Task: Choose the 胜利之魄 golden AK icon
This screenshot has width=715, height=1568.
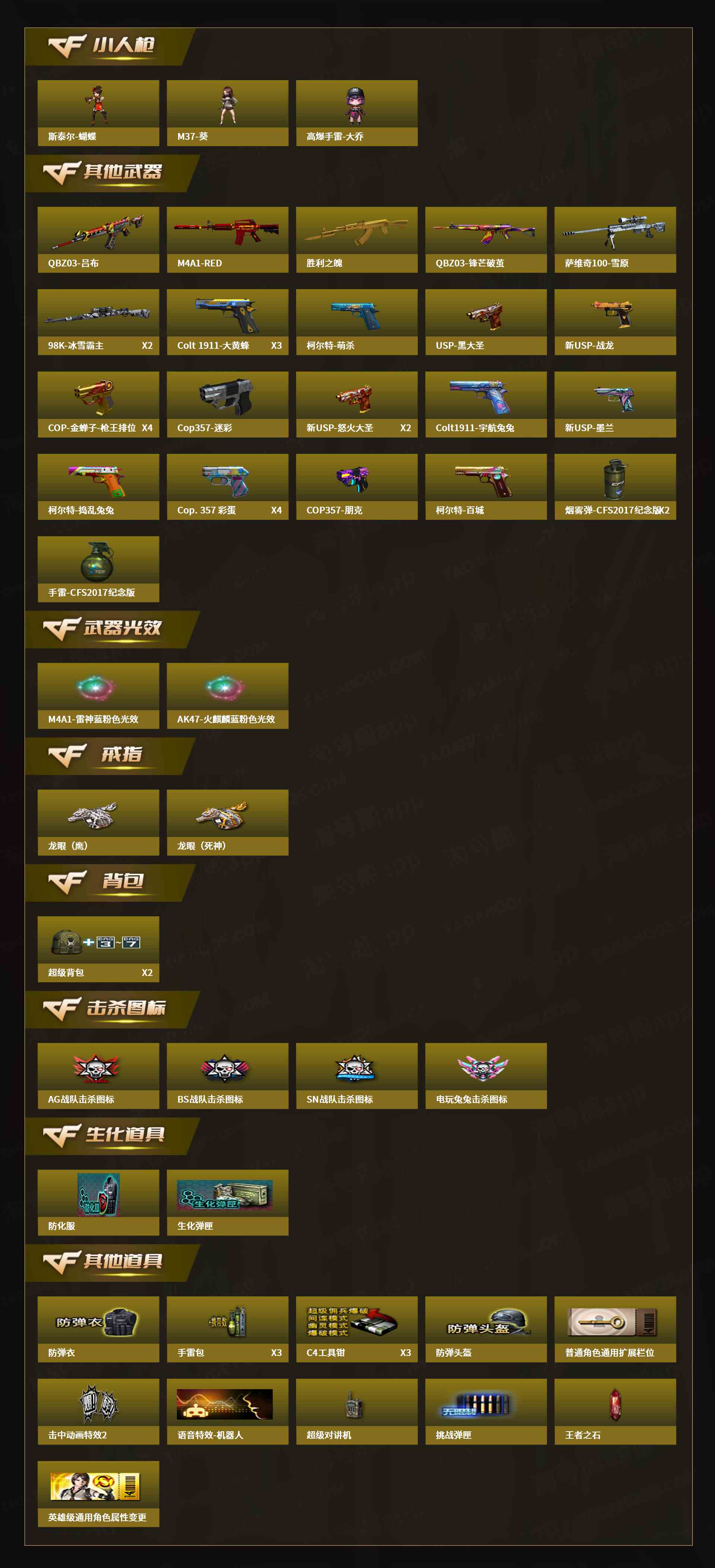Action: pyautogui.click(x=356, y=231)
